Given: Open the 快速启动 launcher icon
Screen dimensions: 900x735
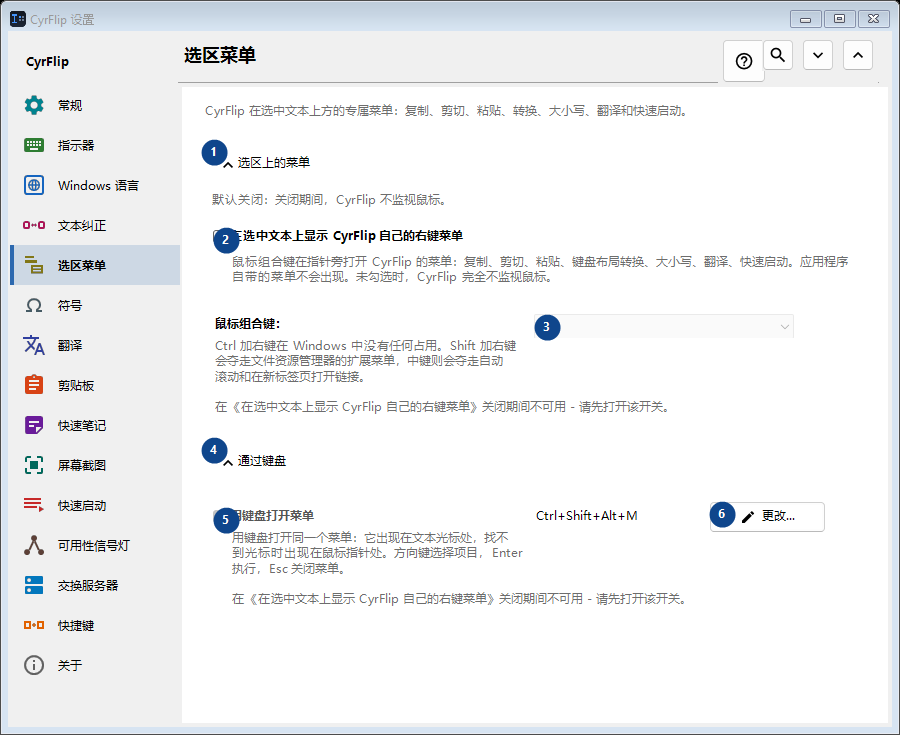Looking at the screenshot, I should [x=34, y=505].
